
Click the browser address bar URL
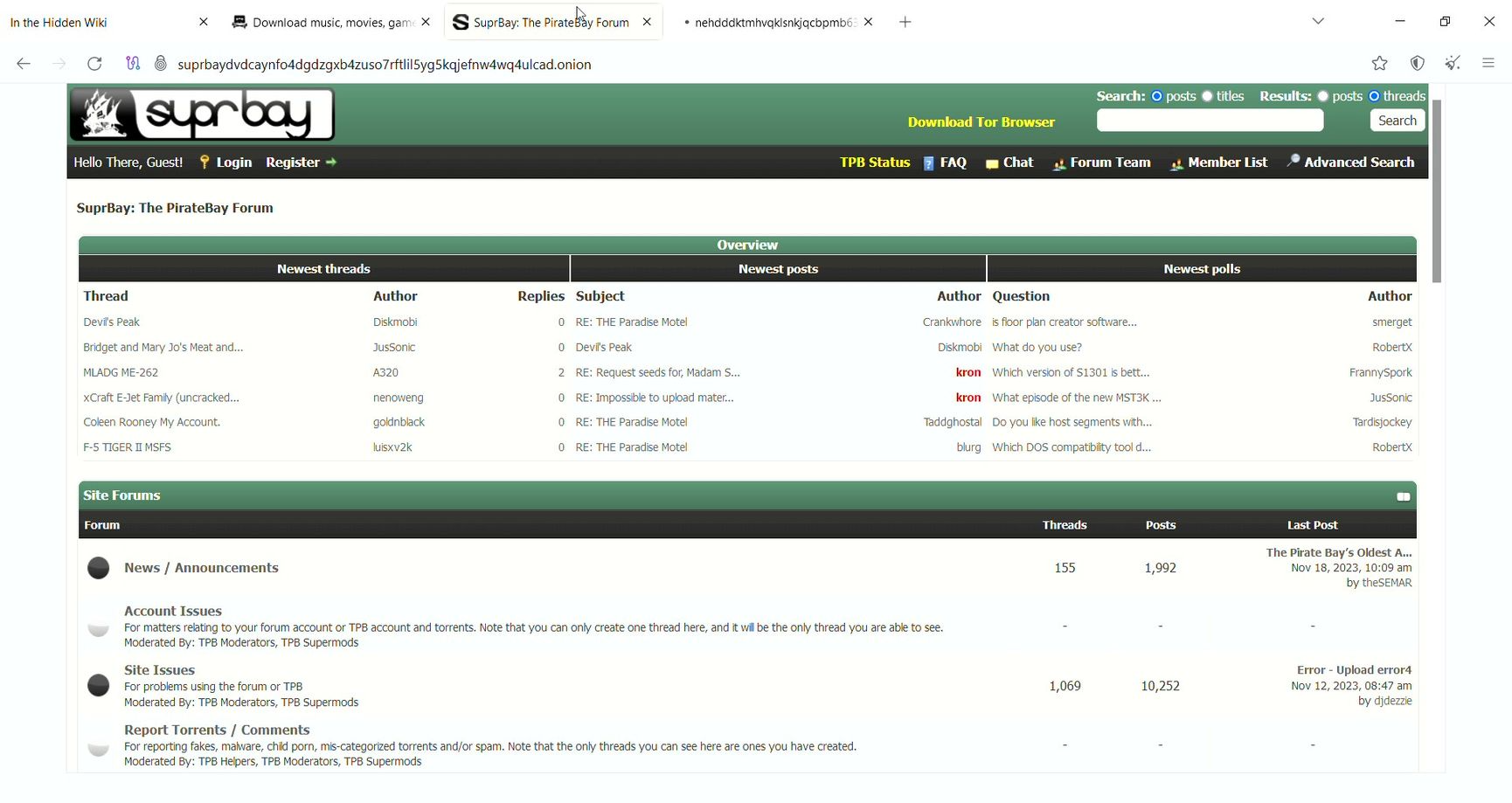(x=385, y=64)
